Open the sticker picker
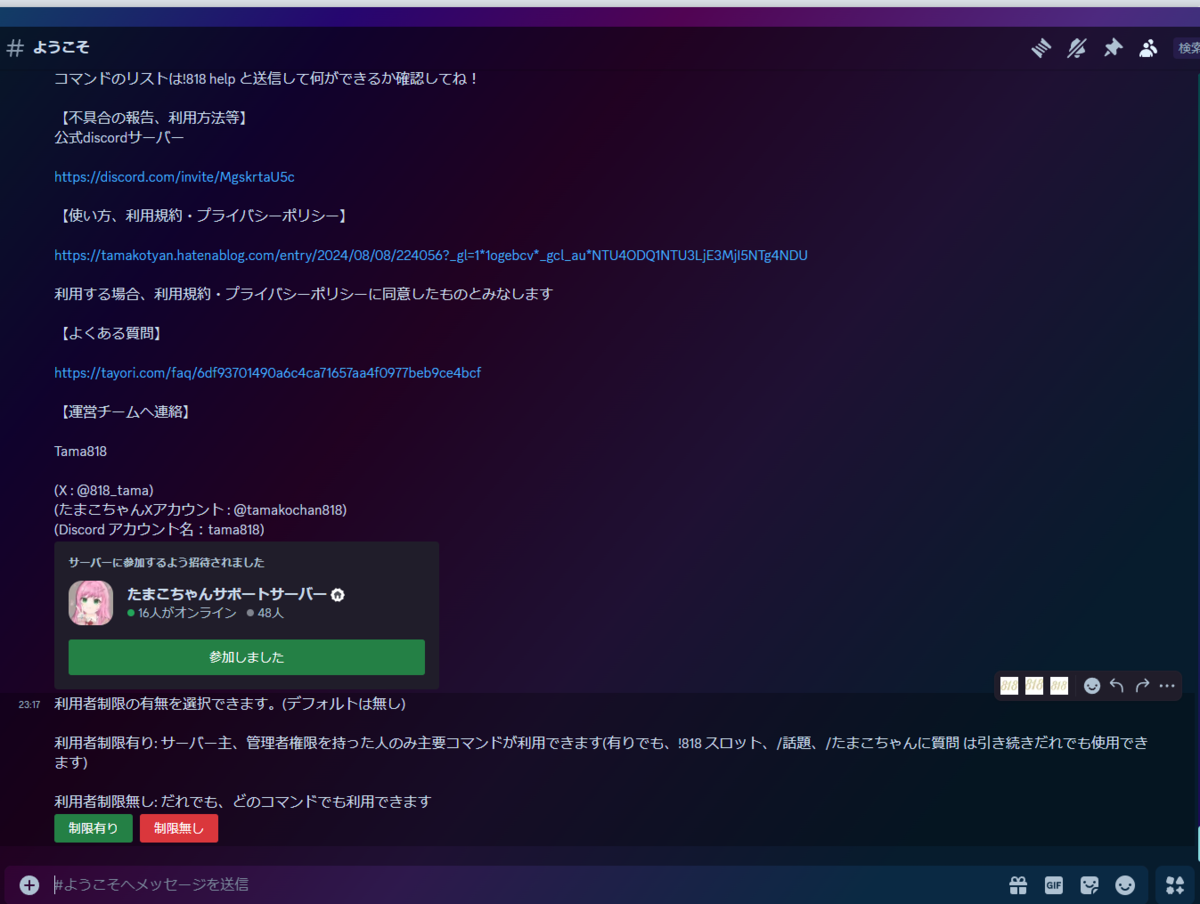 [1088, 885]
